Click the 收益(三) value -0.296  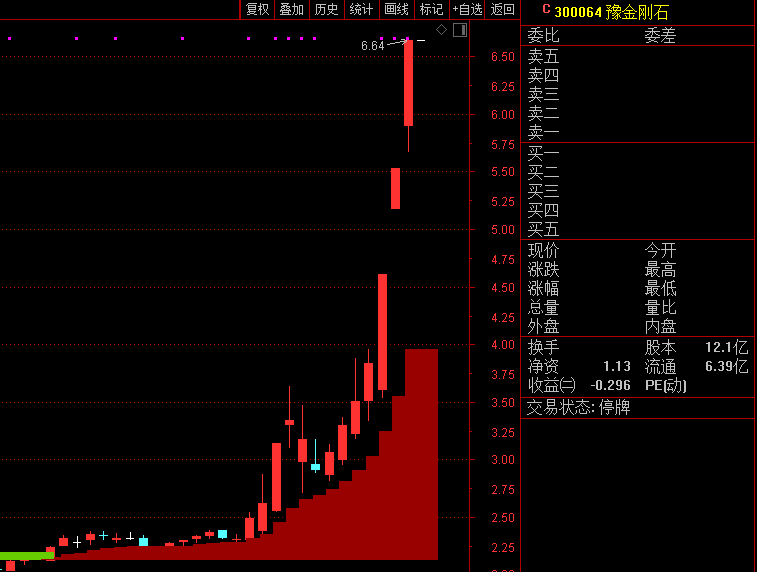(610, 385)
